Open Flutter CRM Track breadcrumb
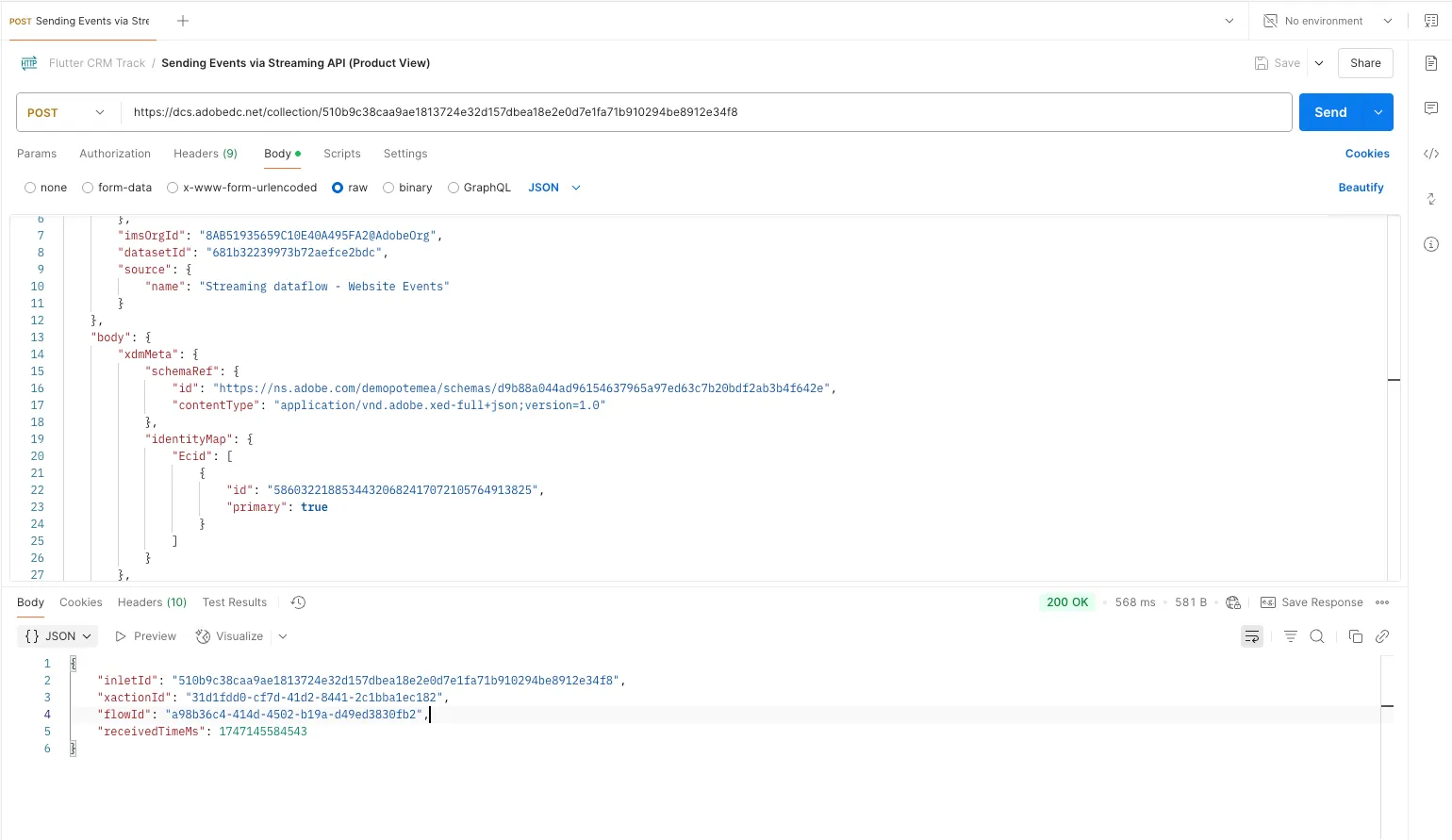This screenshot has height=840, width=1452. [97, 63]
